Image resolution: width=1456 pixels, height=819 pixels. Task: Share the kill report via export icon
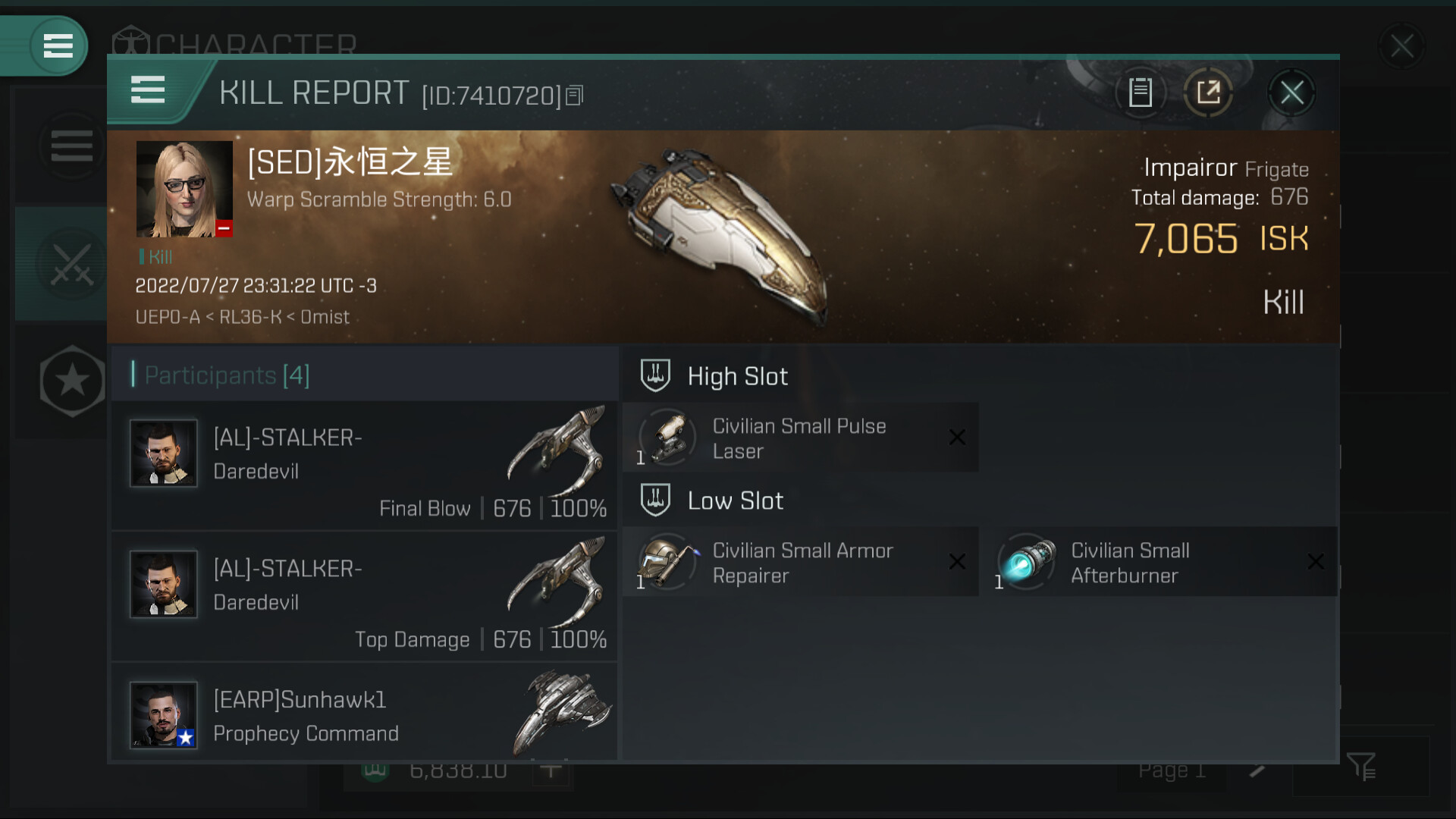(1208, 93)
